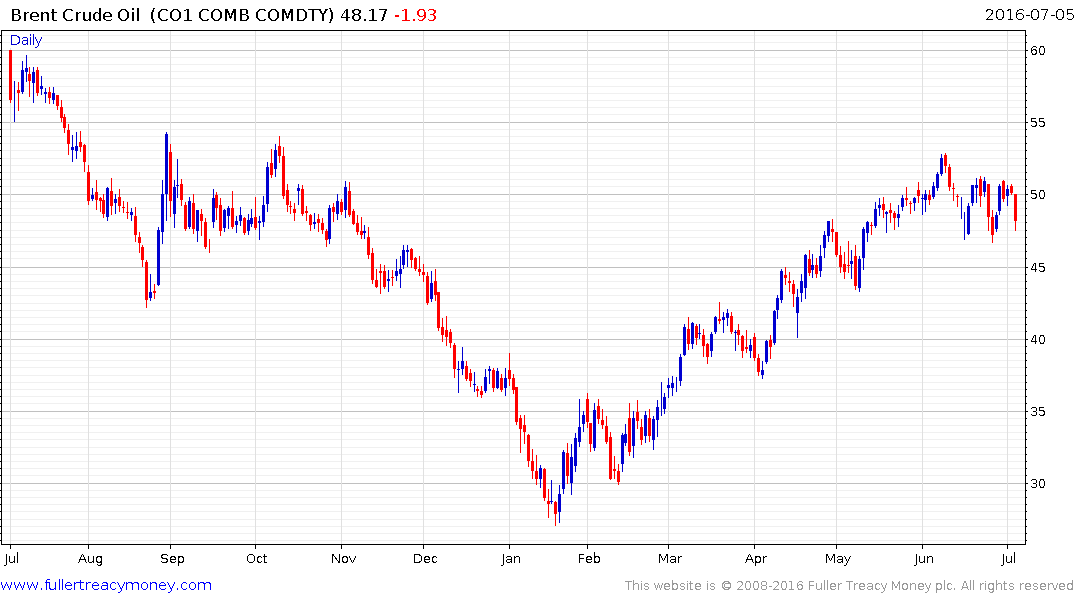
Task: Click the 'Feb' month axis label
Action: pos(589,559)
